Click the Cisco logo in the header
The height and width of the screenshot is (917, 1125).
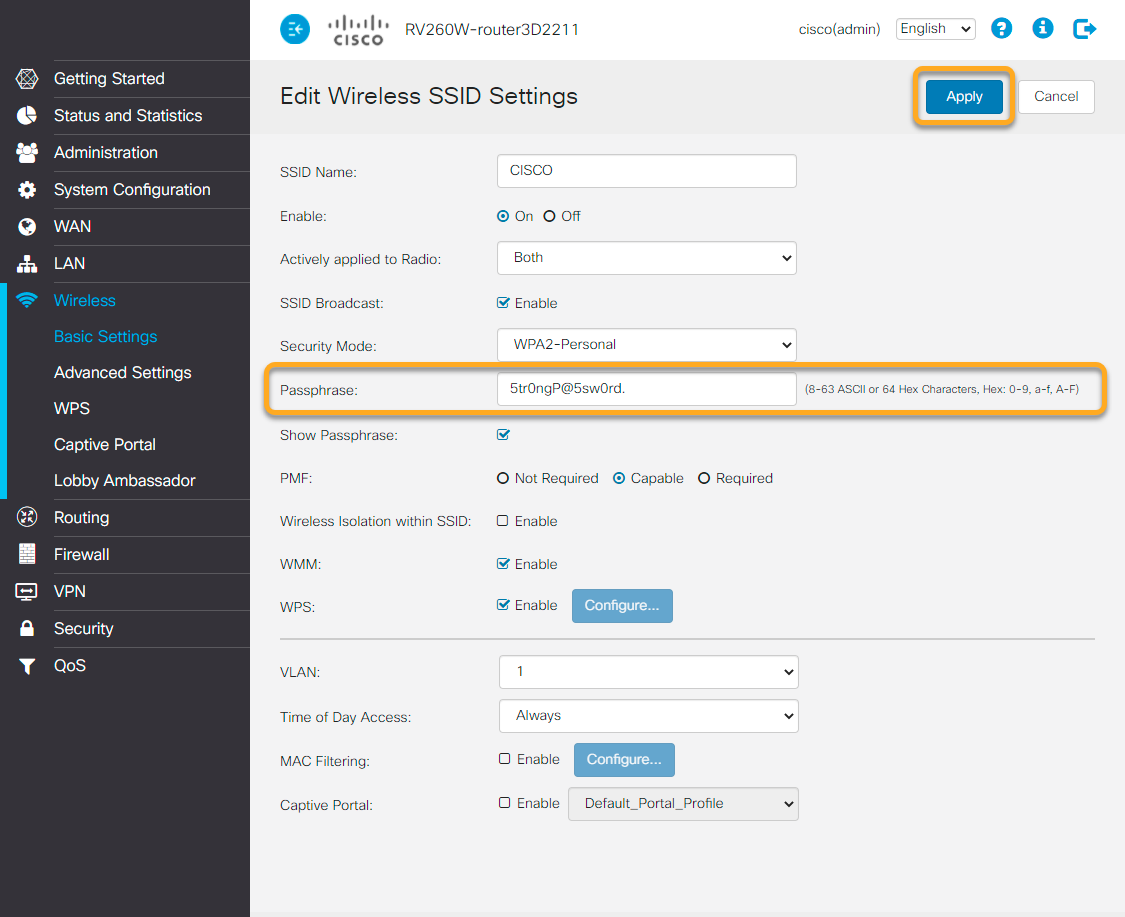tap(358, 30)
